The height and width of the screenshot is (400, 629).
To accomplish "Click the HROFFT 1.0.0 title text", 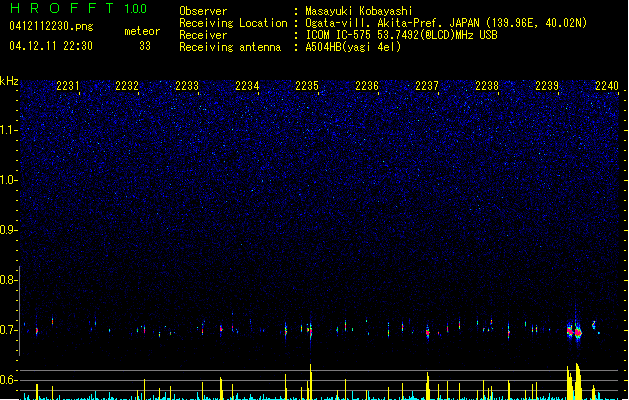I will tap(79, 8).
